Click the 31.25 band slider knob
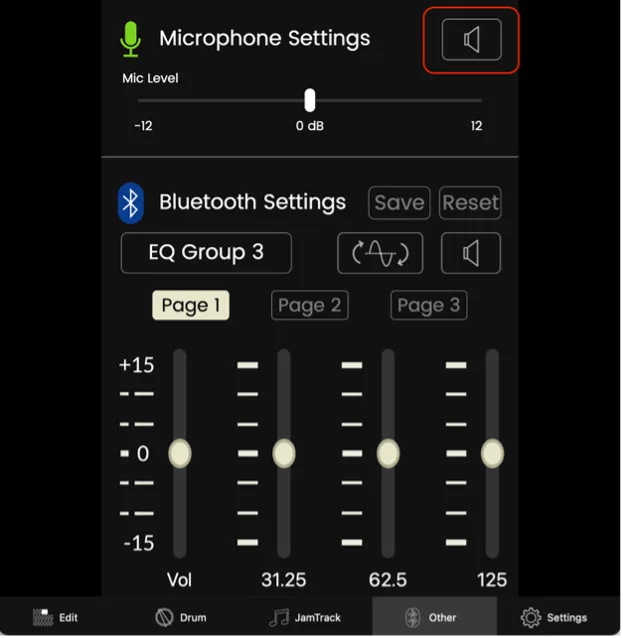 pos(284,454)
